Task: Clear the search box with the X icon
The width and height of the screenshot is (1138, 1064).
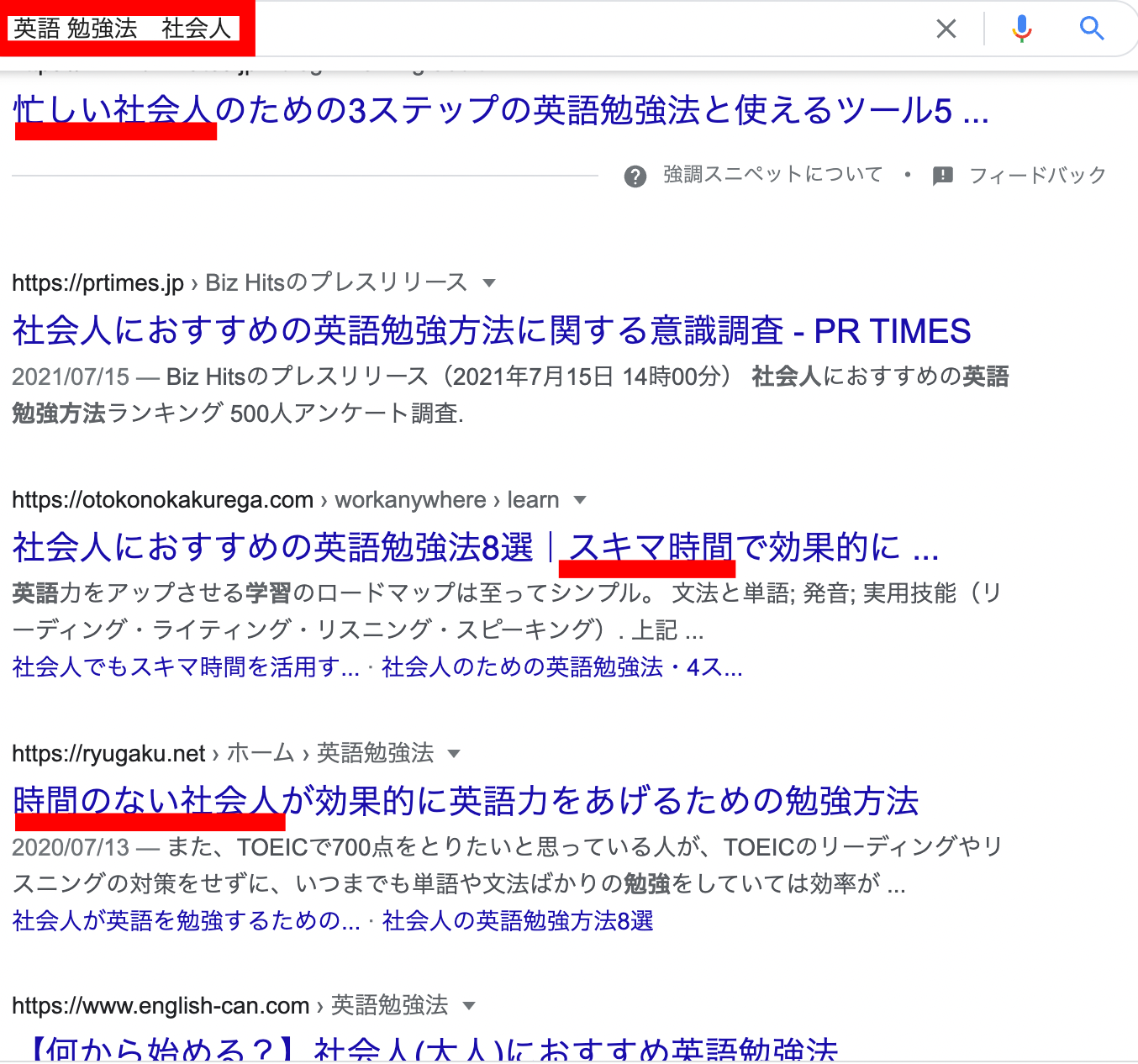Action: pos(946,29)
